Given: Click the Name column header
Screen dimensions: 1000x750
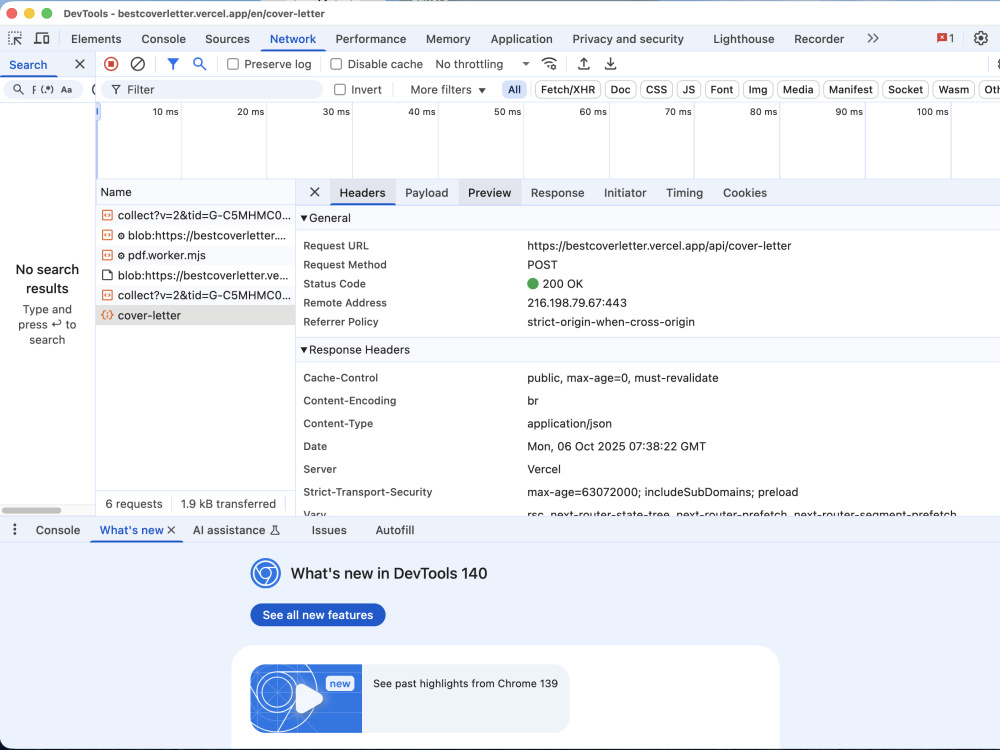Looking at the screenshot, I should point(195,192).
